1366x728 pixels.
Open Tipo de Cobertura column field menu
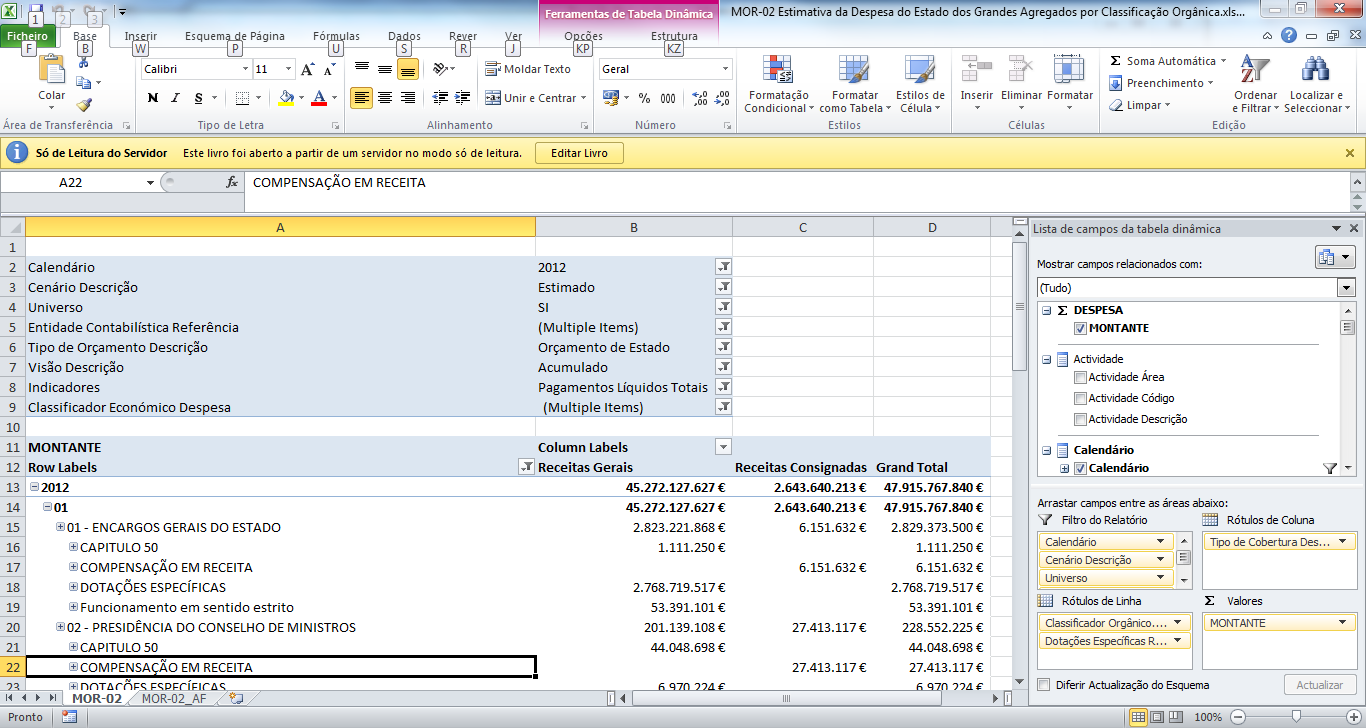pos(1343,542)
